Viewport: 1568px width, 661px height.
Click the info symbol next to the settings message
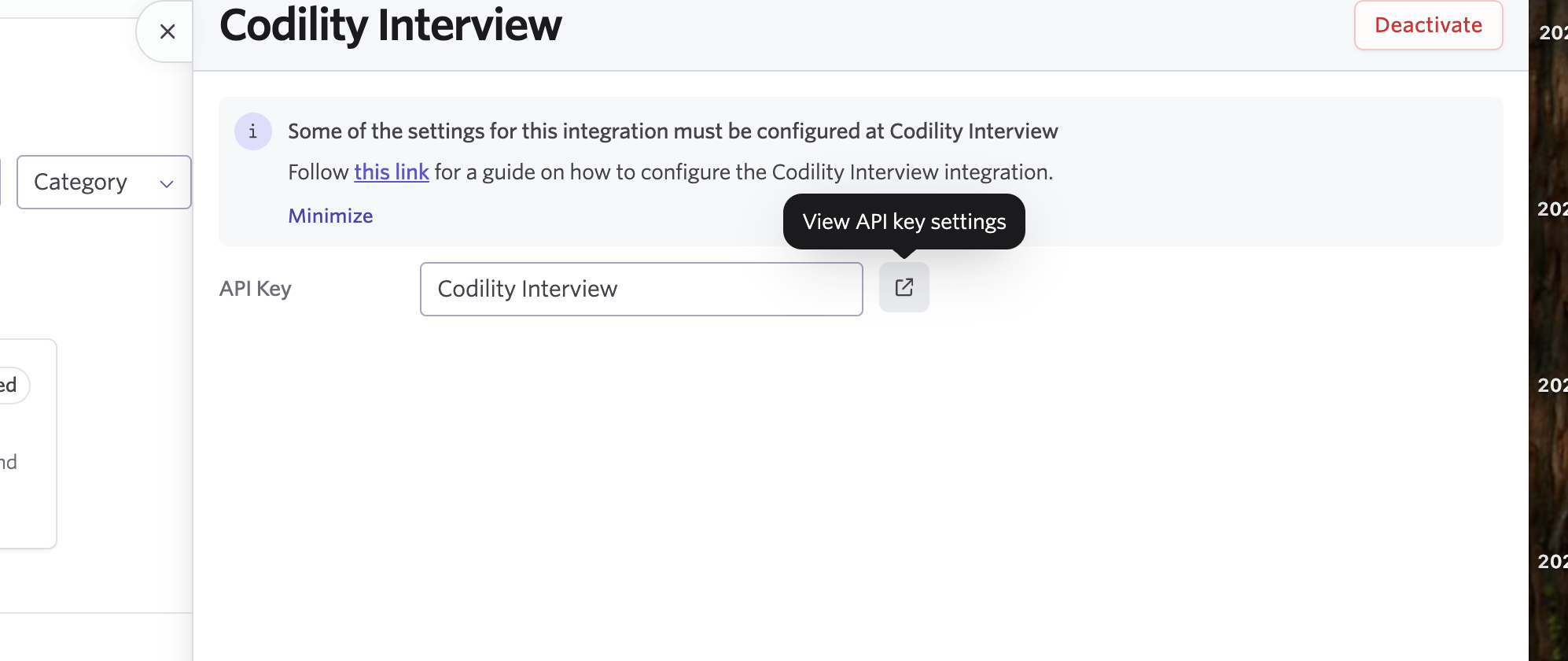click(x=253, y=131)
